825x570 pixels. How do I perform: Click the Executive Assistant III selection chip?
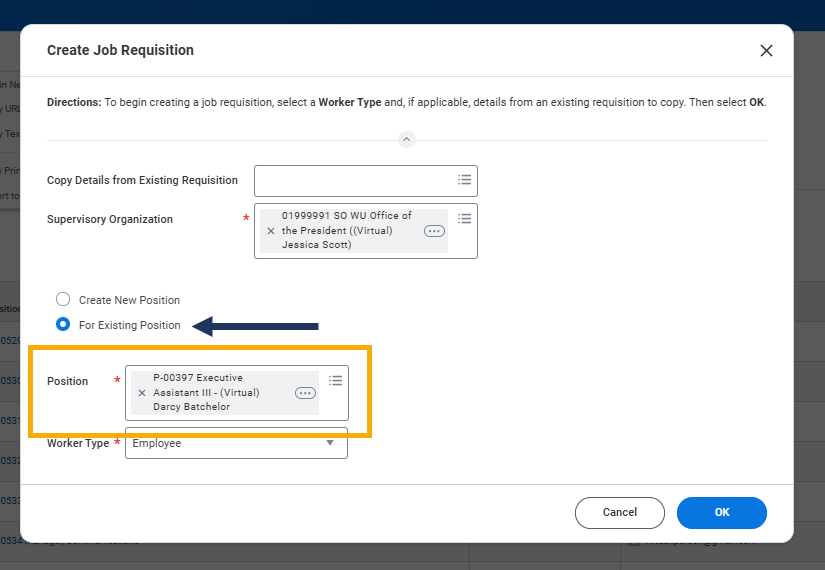coord(215,393)
